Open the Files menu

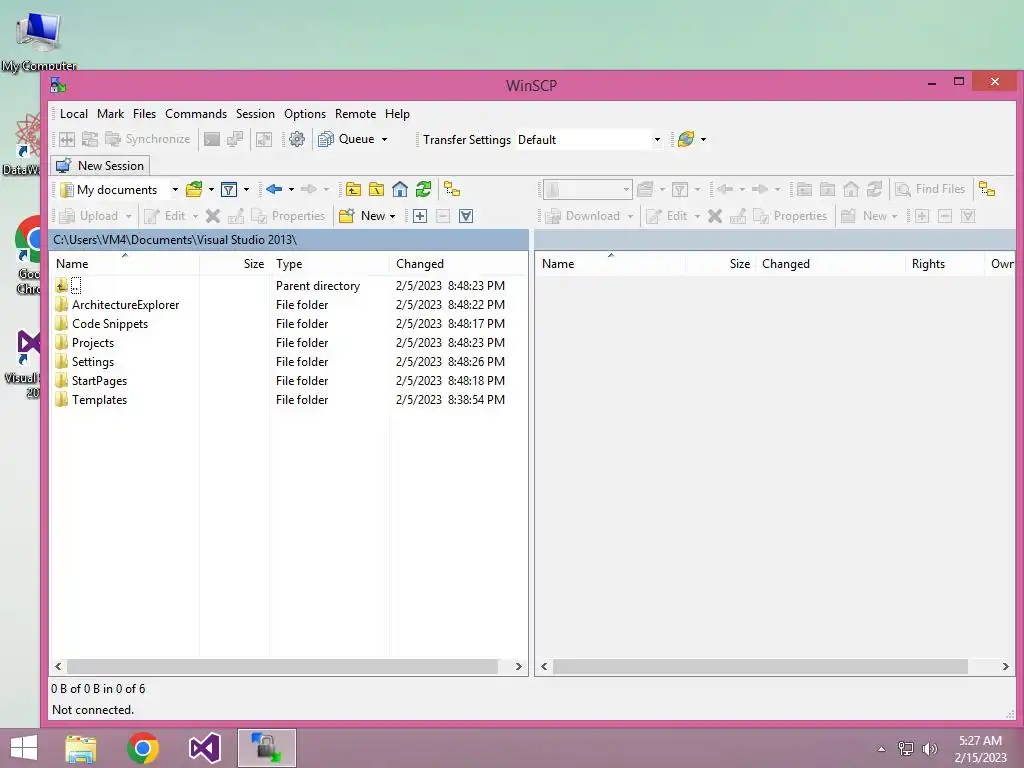(x=144, y=114)
